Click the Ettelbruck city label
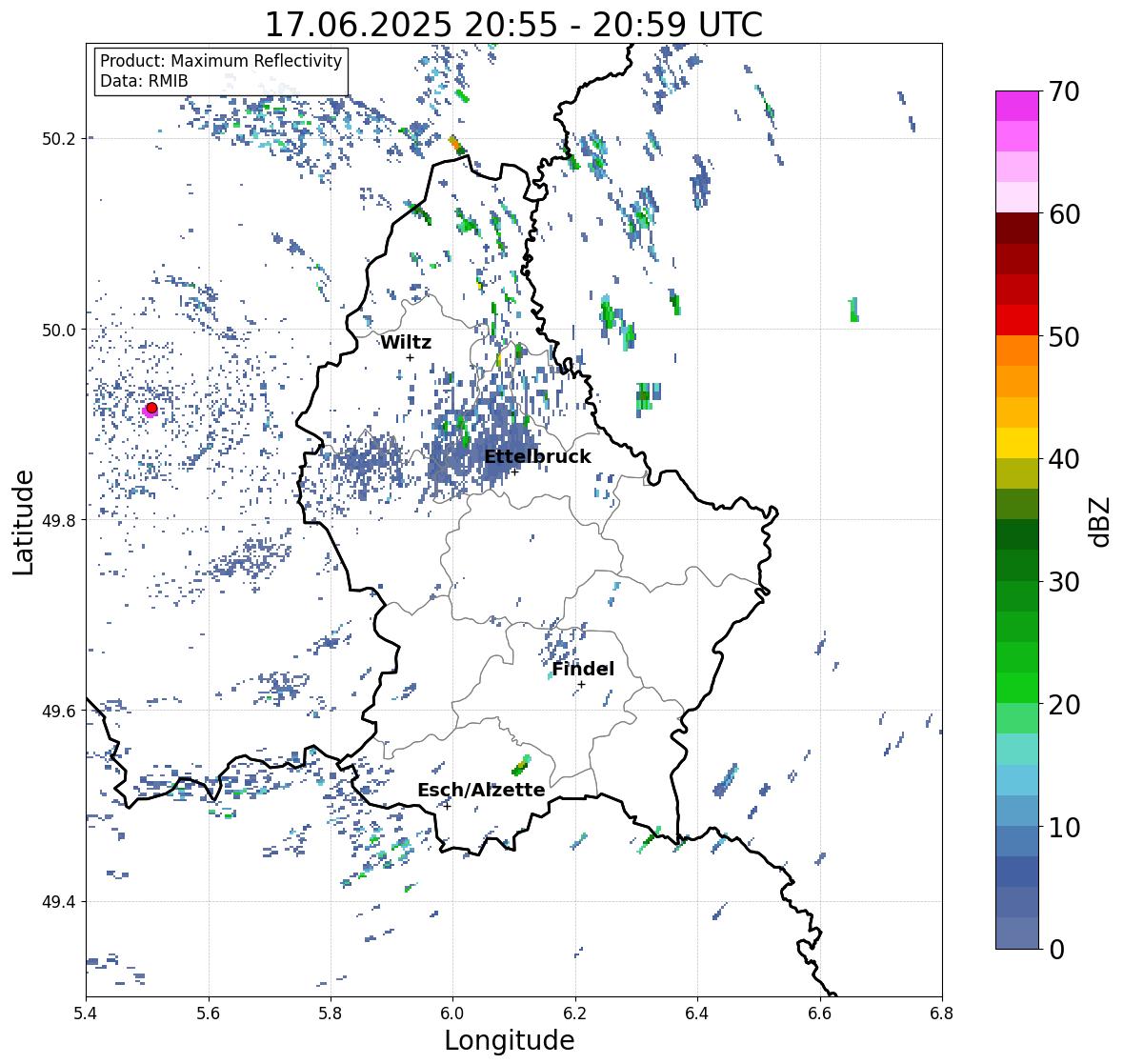 coord(537,456)
